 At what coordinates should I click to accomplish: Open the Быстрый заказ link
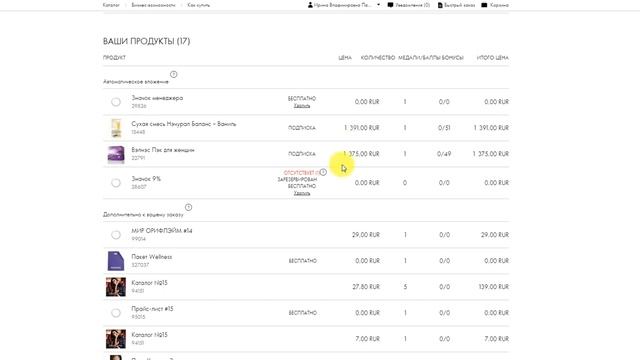[x=460, y=5]
